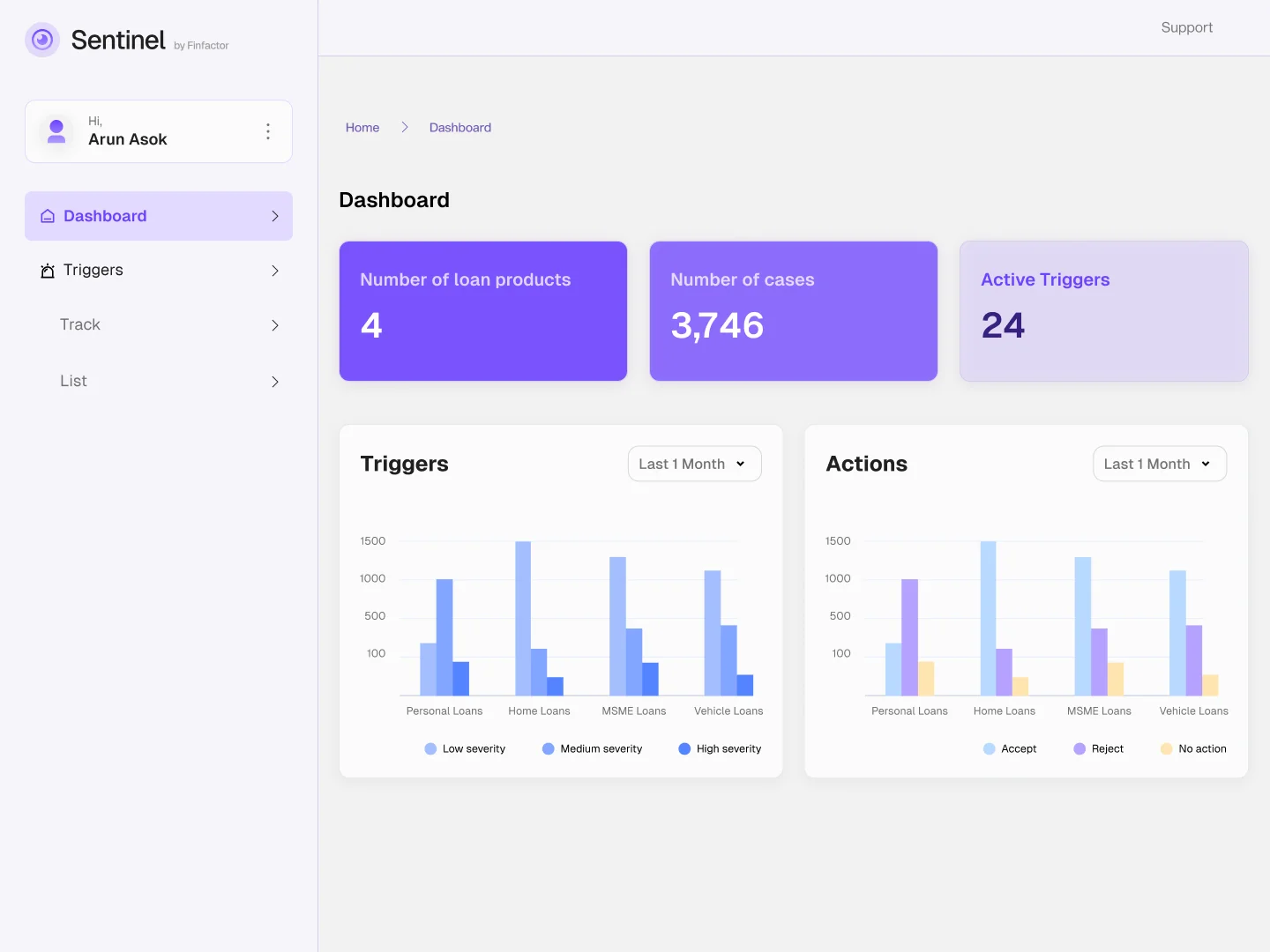Click the Sentinel eye logo icon
Image resolution: width=1270 pixels, height=952 pixels.
pyautogui.click(x=42, y=40)
